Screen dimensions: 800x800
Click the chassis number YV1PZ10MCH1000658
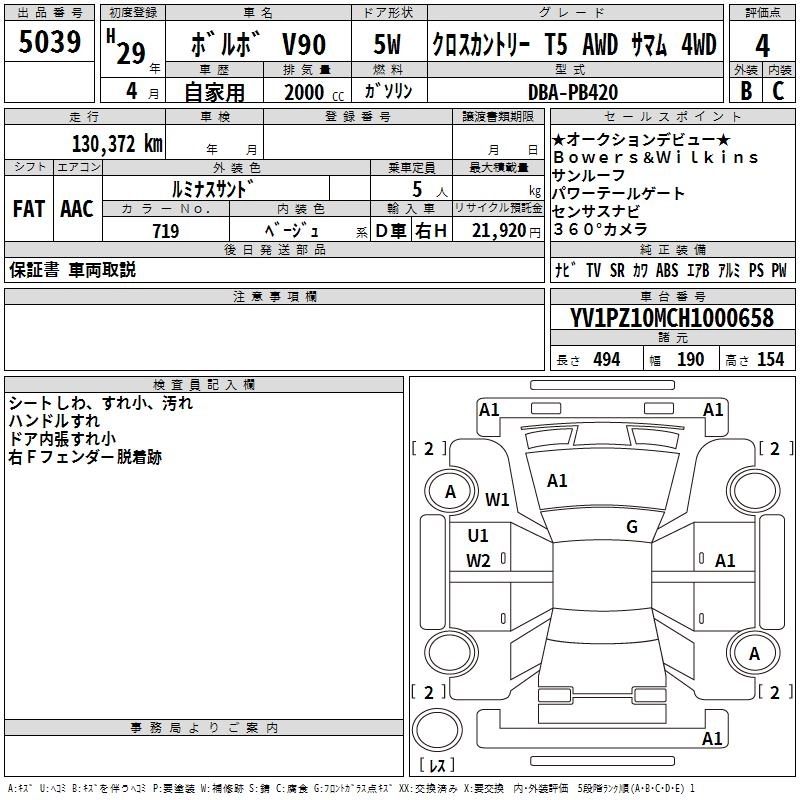pos(672,318)
